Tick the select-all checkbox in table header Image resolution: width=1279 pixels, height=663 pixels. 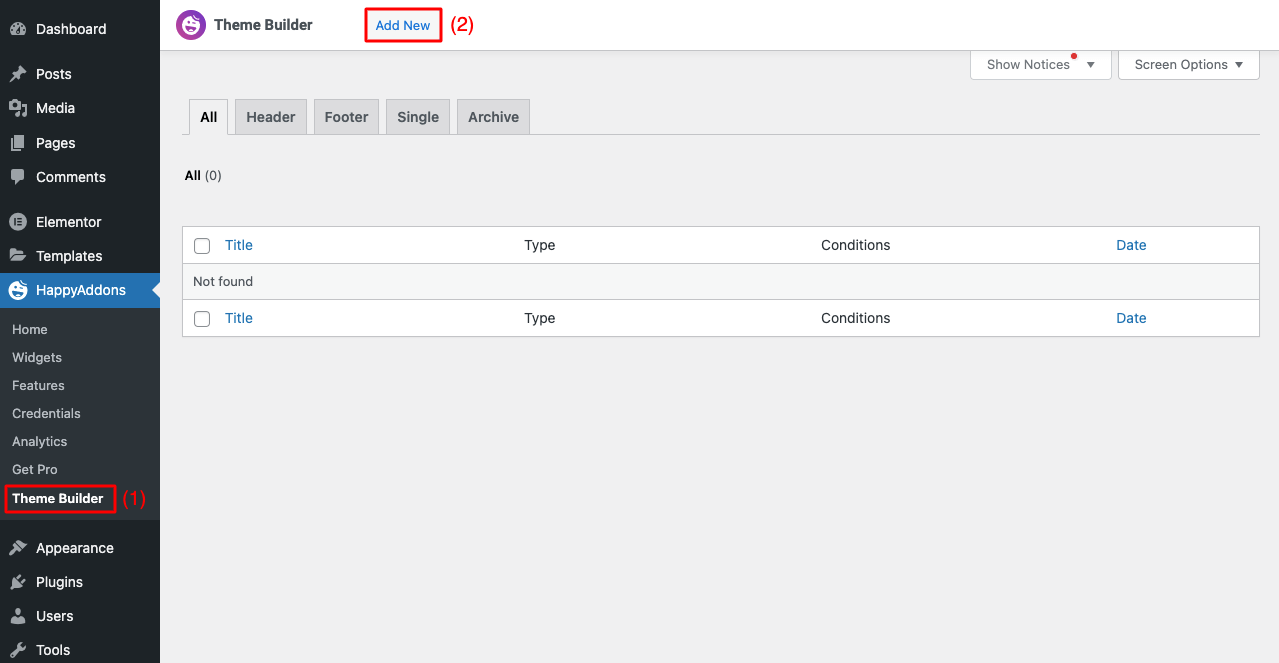point(202,246)
